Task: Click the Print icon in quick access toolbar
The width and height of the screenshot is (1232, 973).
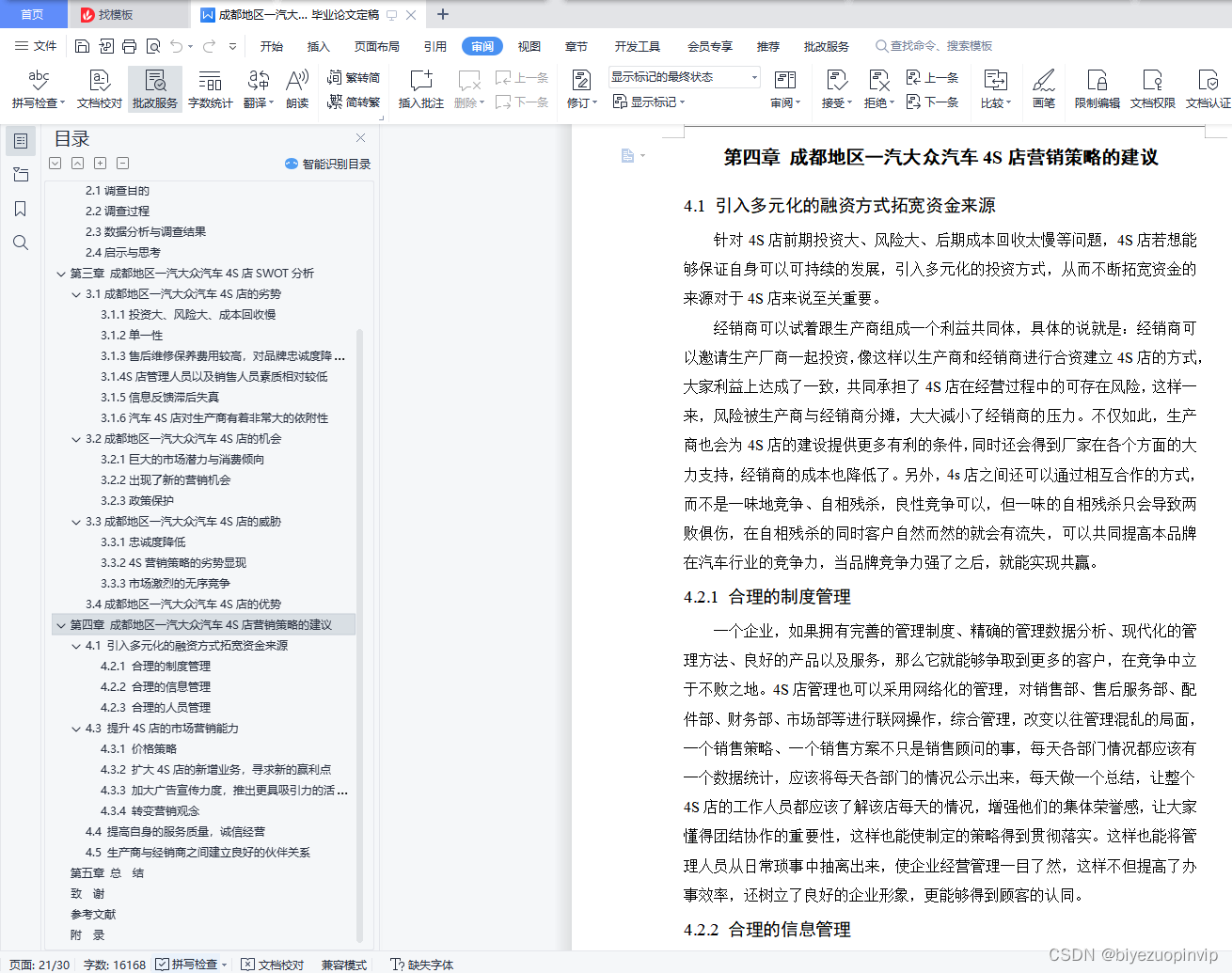Action: tap(129, 46)
